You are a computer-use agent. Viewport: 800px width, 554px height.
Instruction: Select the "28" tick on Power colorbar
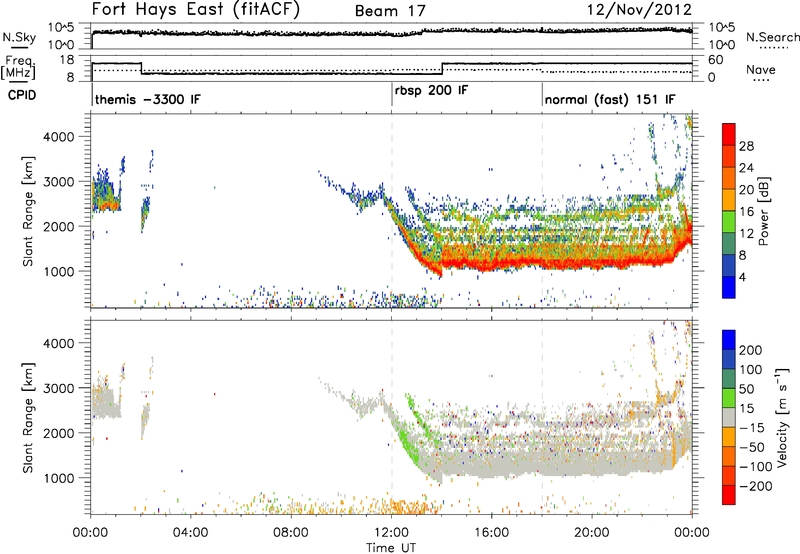pyautogui.click(x=746, y=146)
